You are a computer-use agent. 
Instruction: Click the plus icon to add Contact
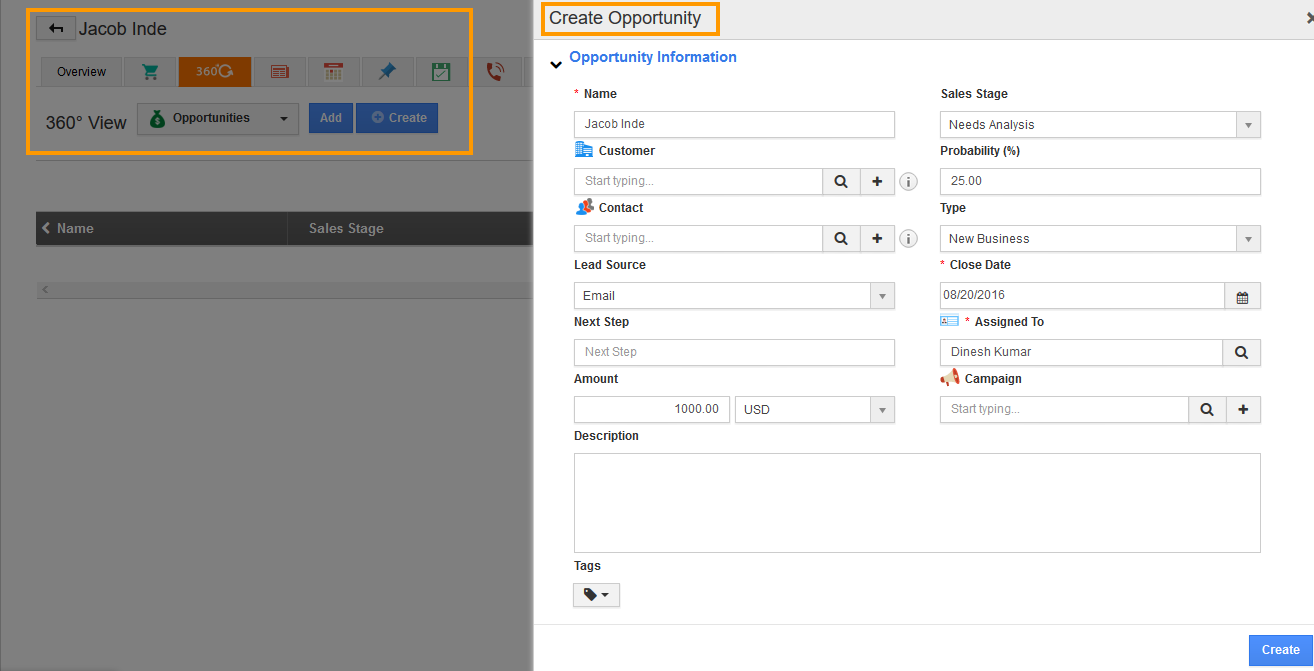[877, 238]
